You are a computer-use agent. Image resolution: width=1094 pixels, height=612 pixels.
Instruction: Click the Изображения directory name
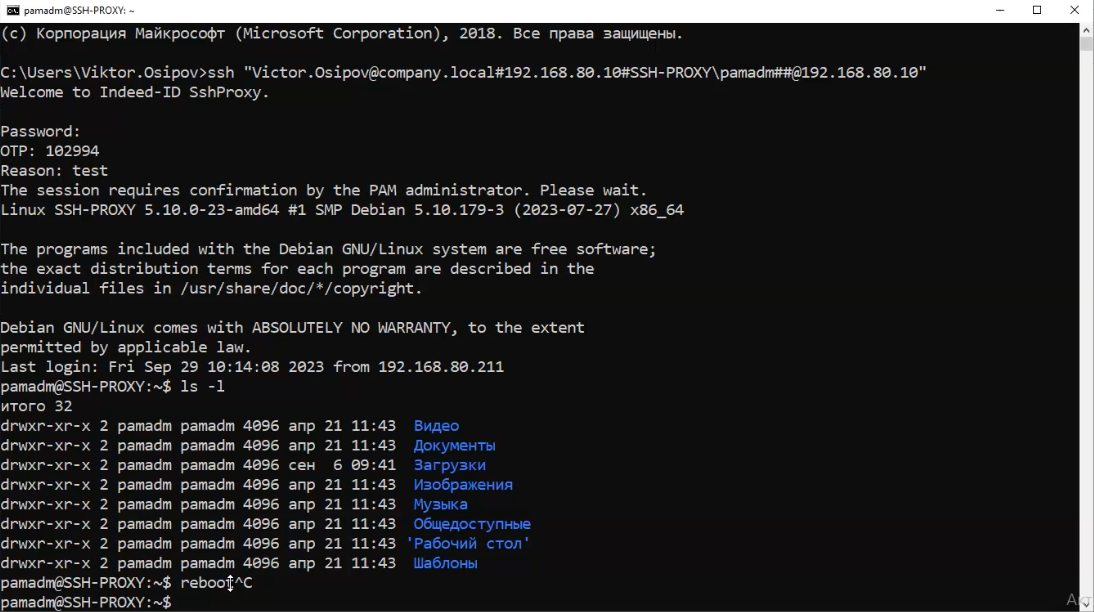(x=463, y=485)
